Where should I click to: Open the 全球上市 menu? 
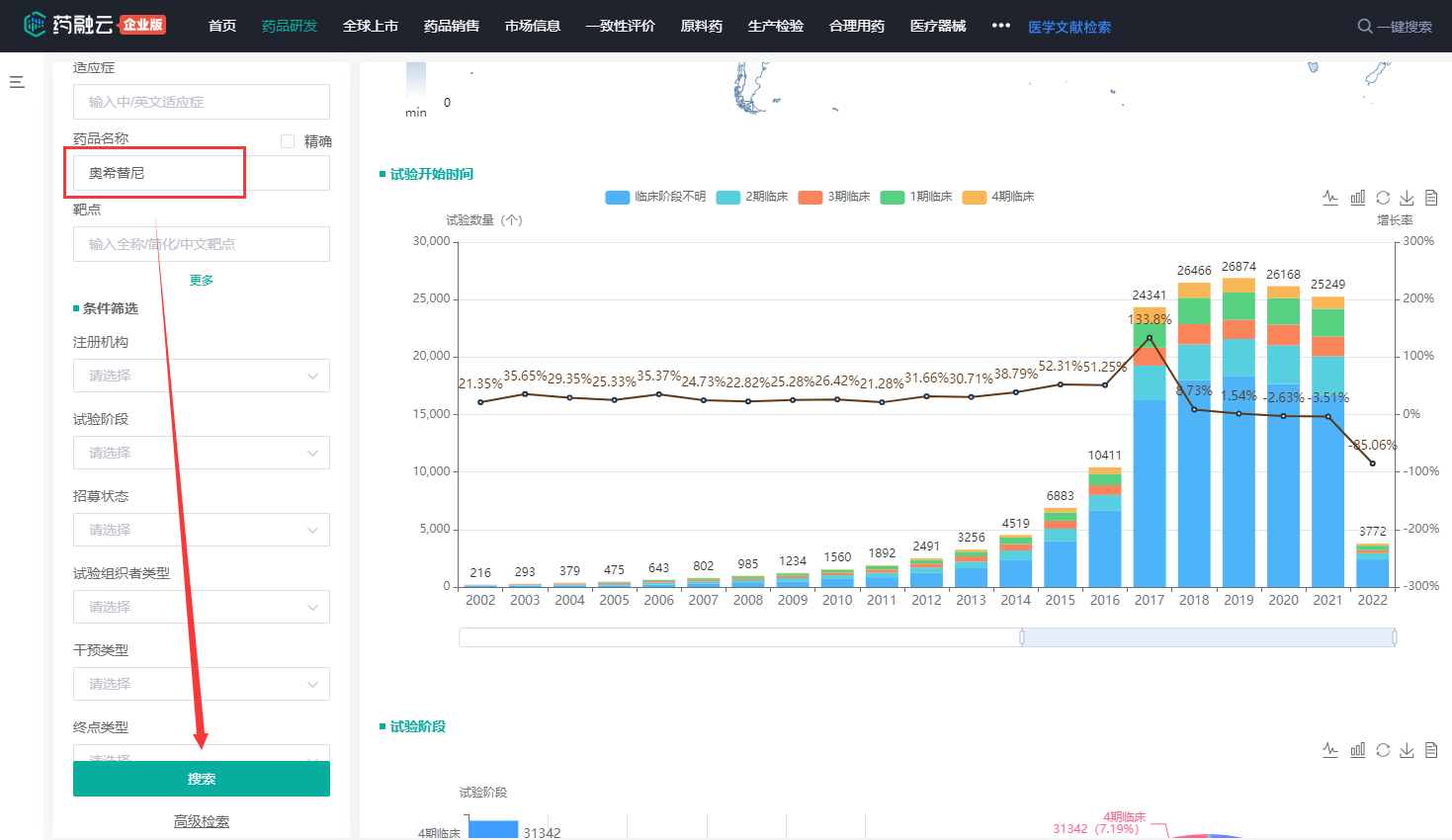coord(370,26)
